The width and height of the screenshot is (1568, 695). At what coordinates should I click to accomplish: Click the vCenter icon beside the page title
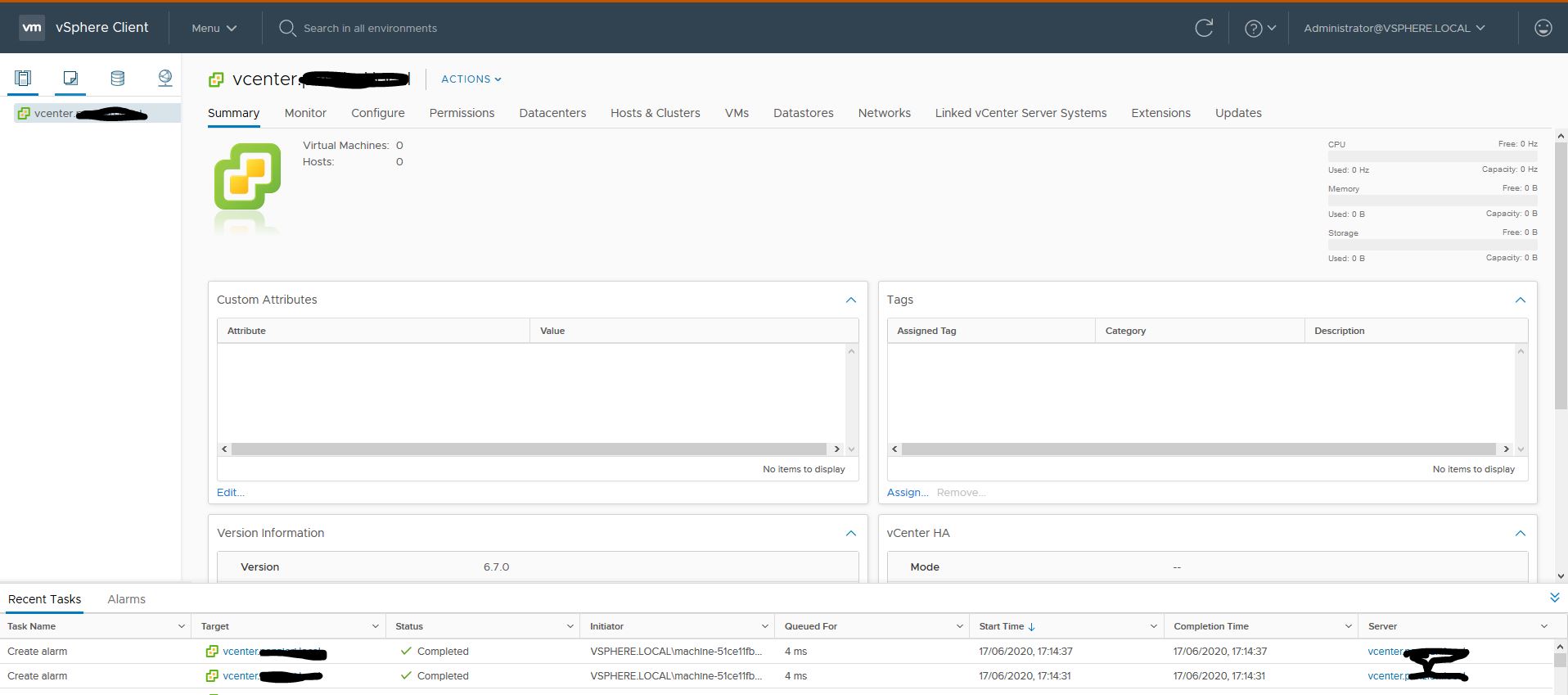216,79
